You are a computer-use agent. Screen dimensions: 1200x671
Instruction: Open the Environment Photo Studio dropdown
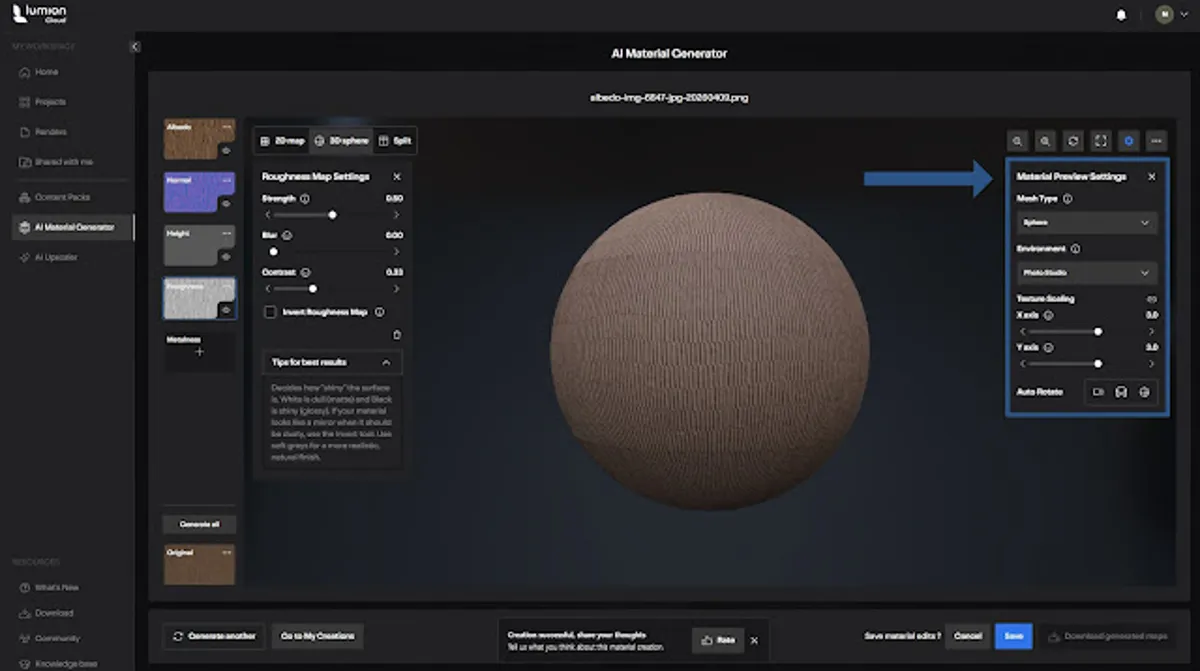(1087, 272)
